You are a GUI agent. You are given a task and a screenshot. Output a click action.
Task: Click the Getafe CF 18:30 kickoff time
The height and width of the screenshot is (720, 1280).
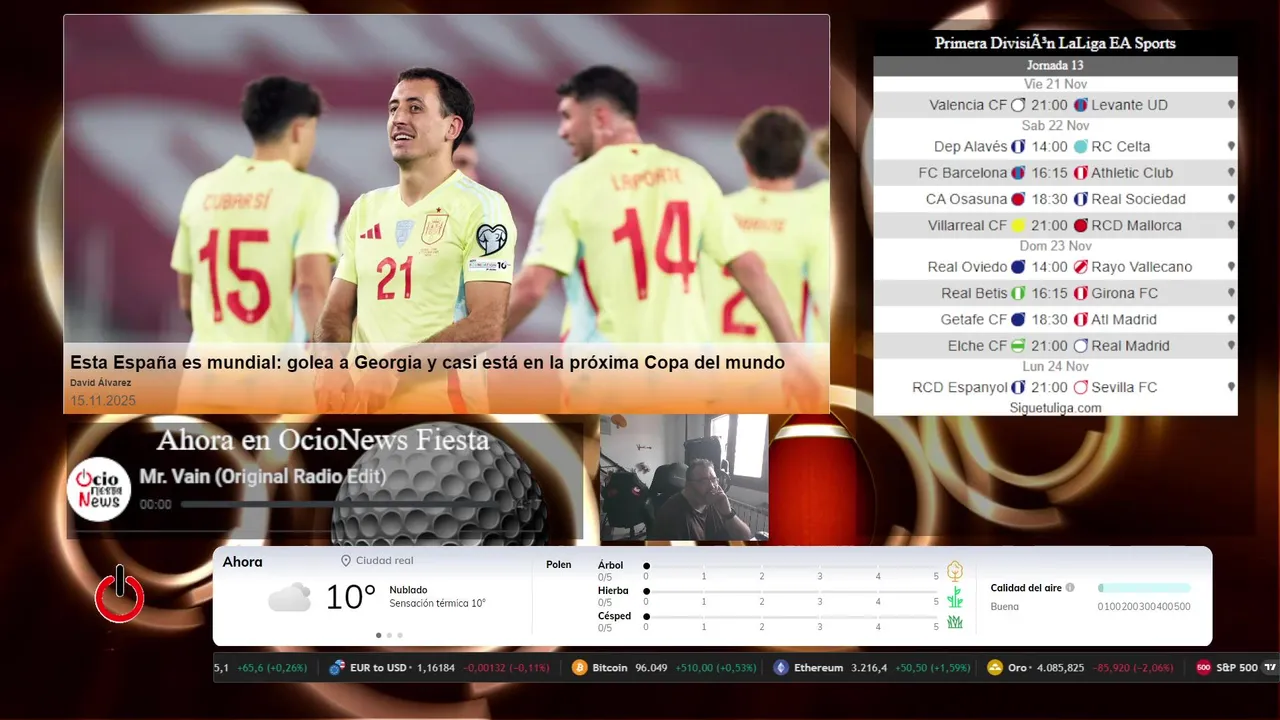click(1050, 320)
